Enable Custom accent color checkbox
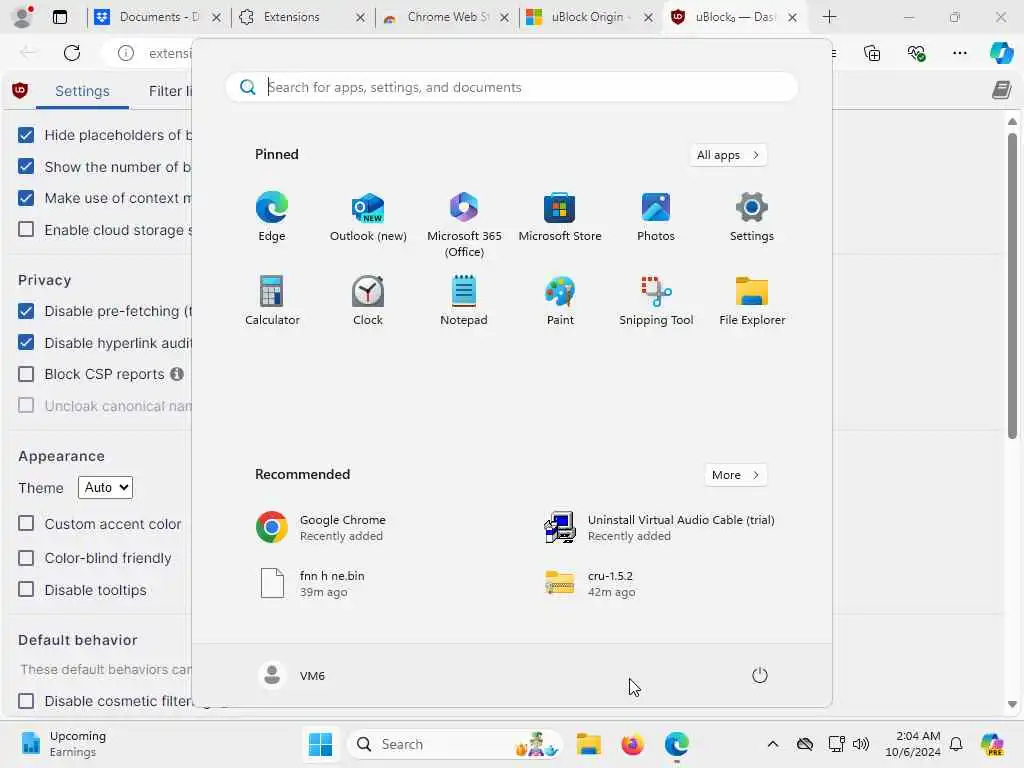 click(26, 524)
